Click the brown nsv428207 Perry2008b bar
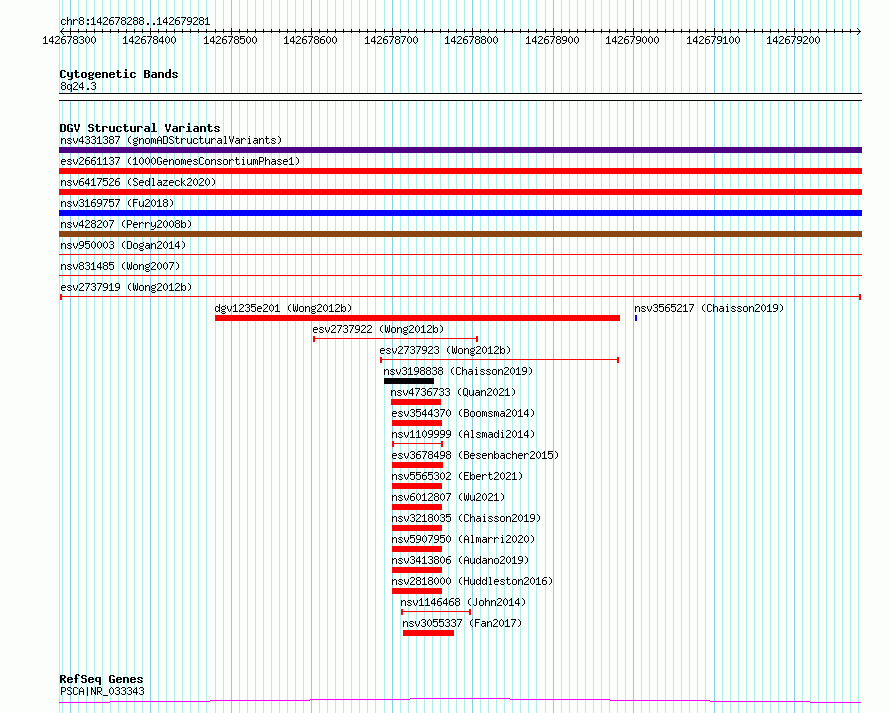Image resolution: width=890 pixels, height=713 pixels. [x=460, y=234]
